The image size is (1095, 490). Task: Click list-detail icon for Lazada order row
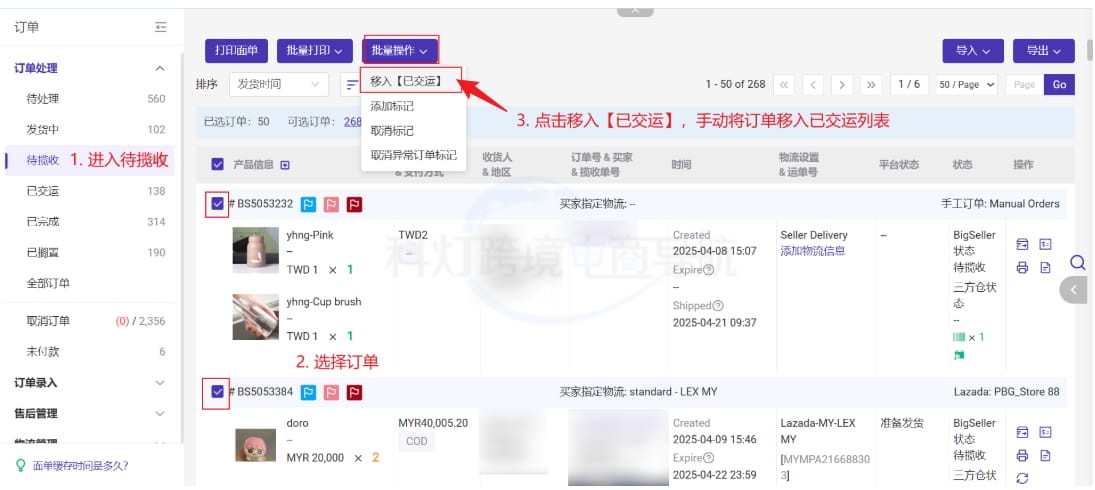pyautogui.click(x=1045, y=432)
